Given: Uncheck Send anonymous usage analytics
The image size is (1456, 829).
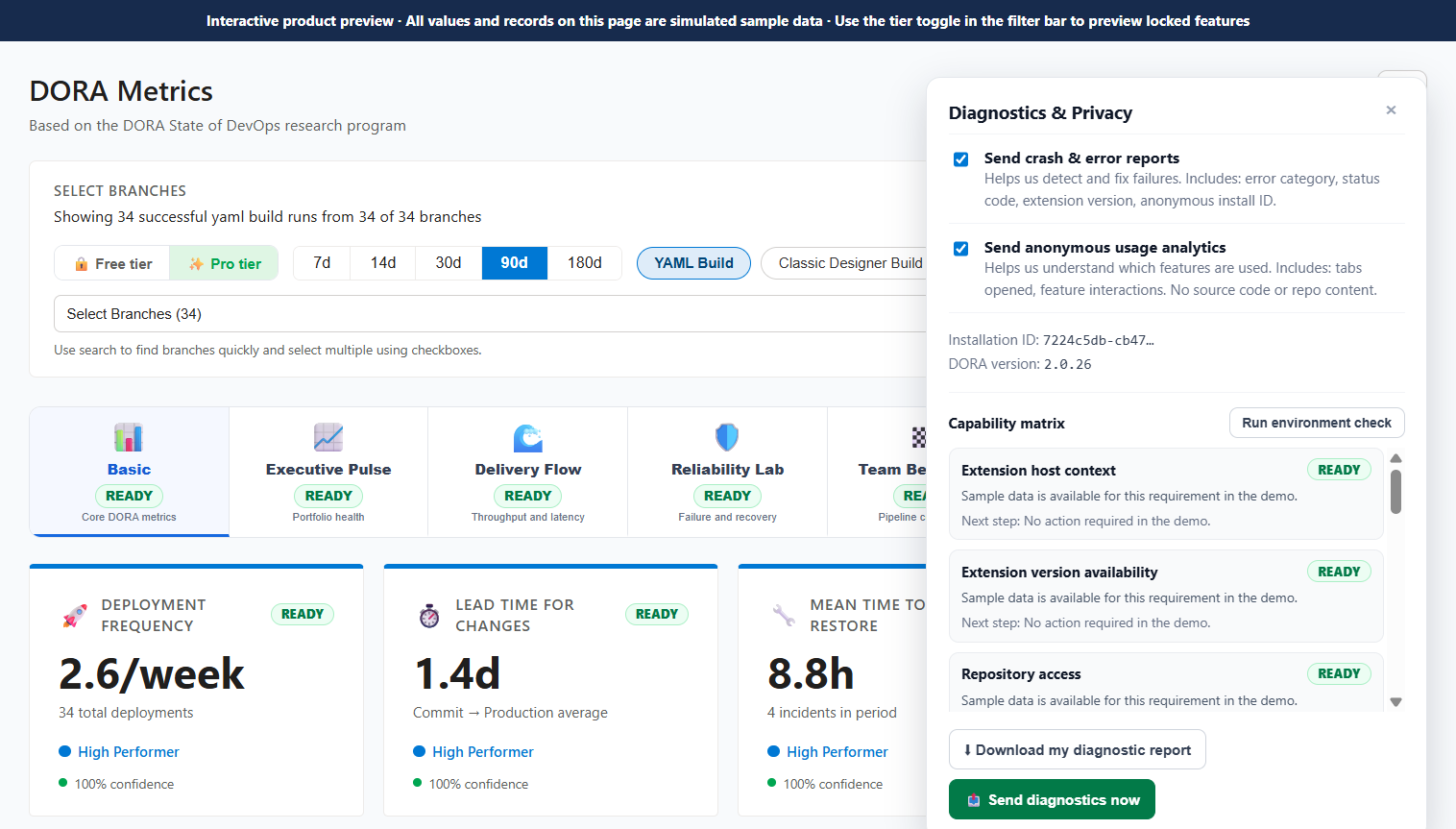Looking at the screenshot, I should point(960,249).
